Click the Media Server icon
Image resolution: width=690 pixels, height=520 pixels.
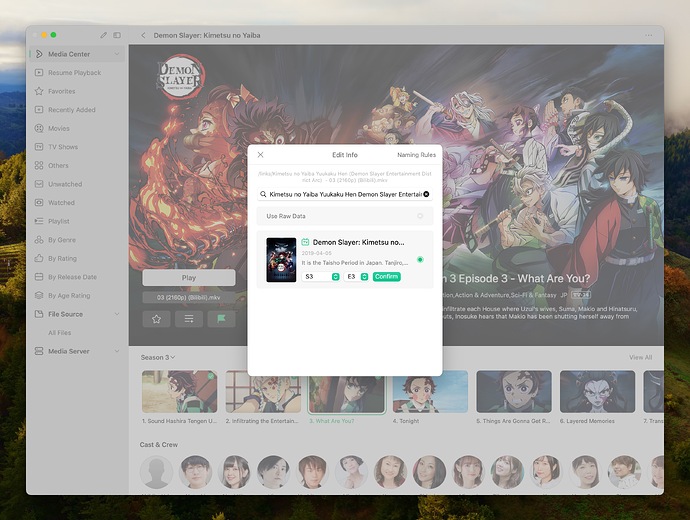[39, 351]
